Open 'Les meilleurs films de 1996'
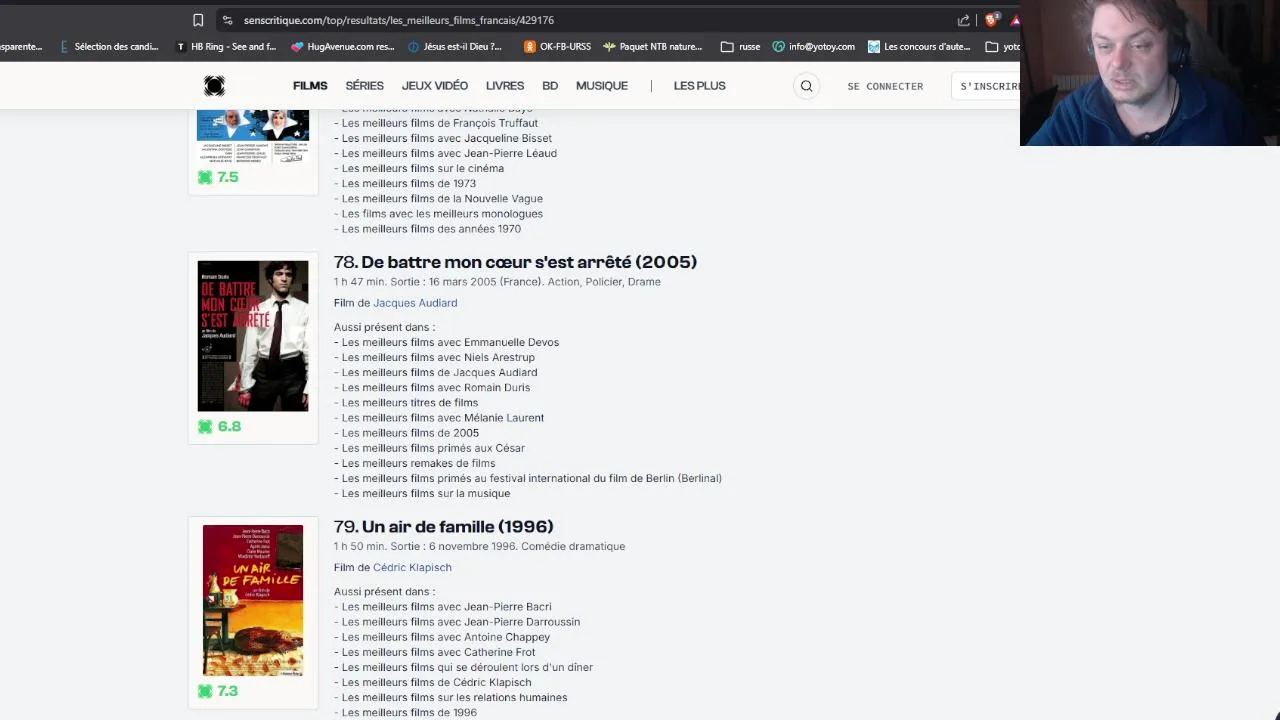The height and width of the screenshot is (720, 1280). tap(409, 712)
